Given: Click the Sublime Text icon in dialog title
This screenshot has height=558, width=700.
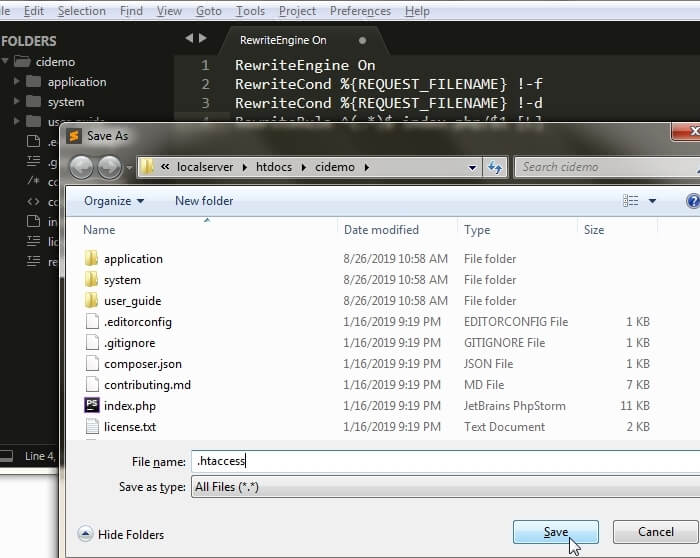Looking at the screenshot, I should click(74, 136).
